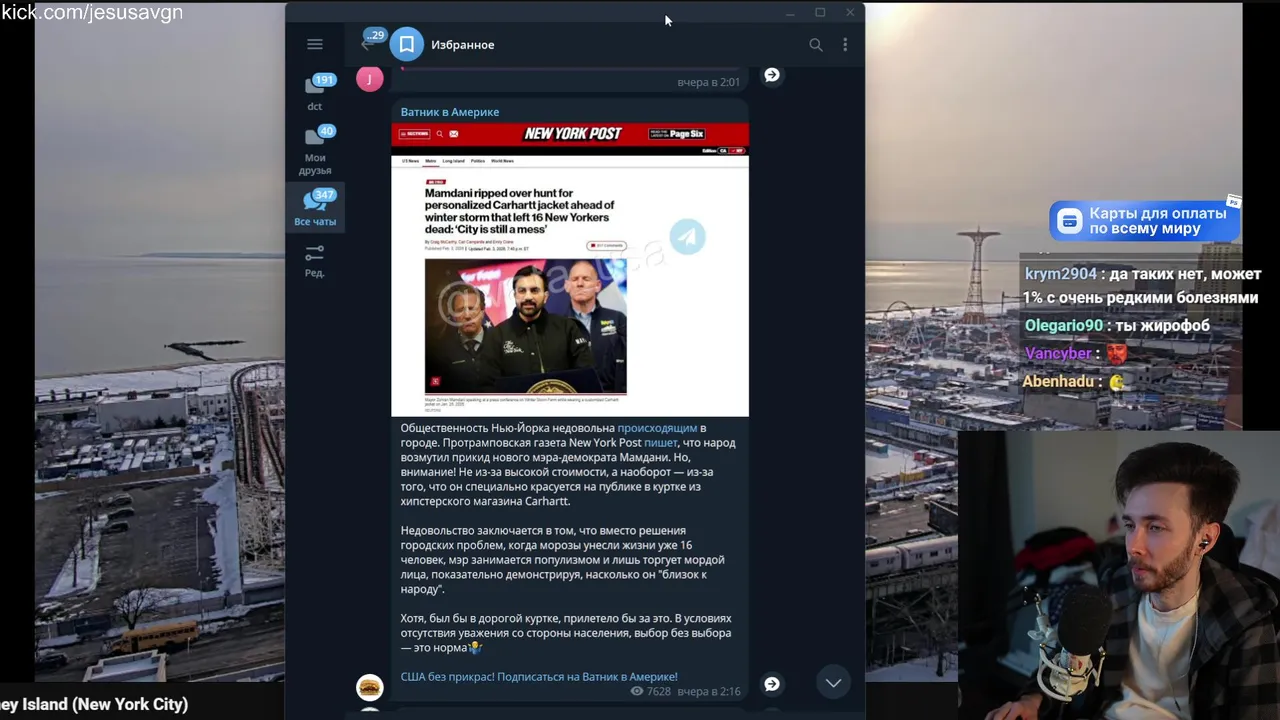Click the Coney Island (New York City) caption
This screenshot has height=720, width=1280.
tap(94, 704)
